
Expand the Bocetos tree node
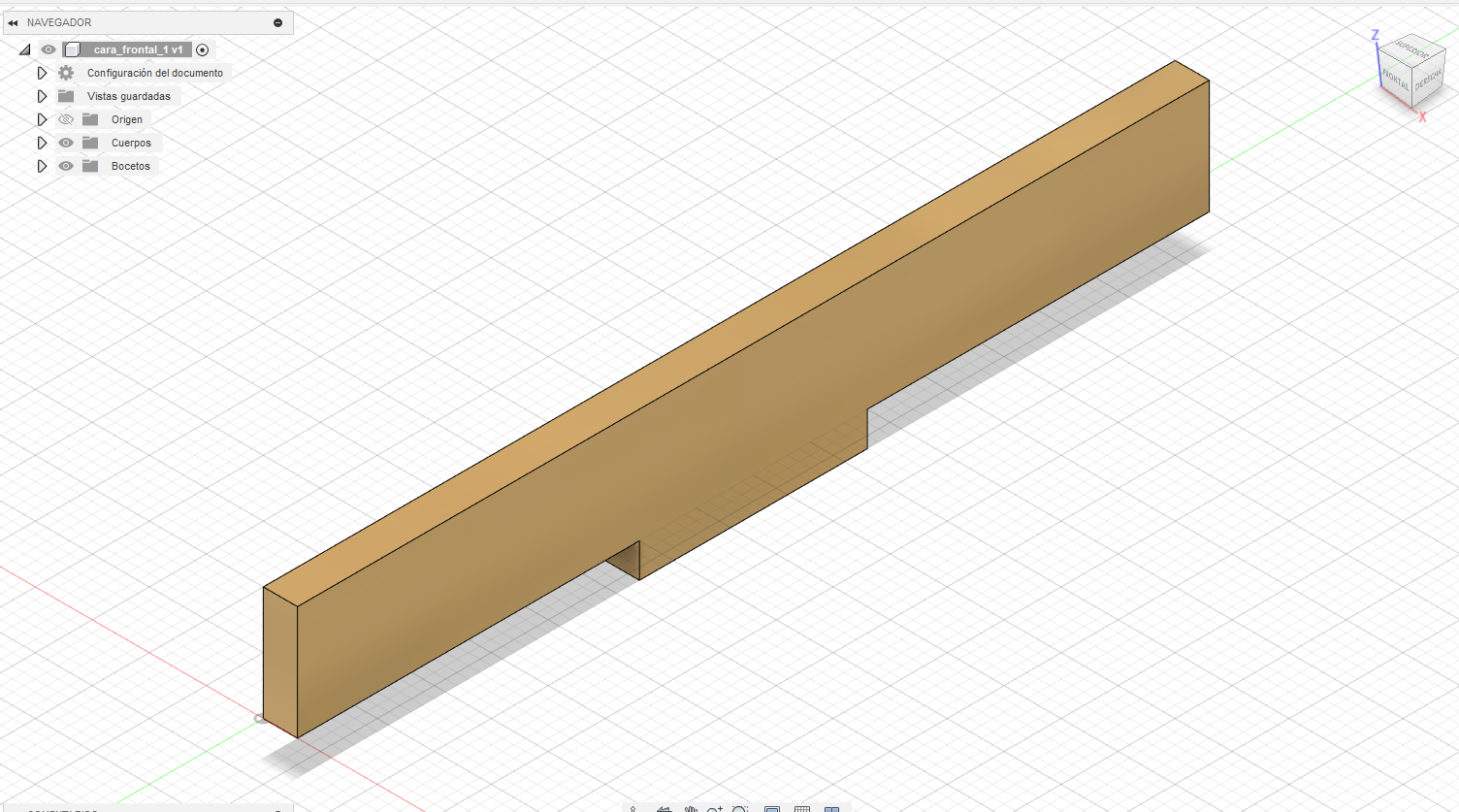[x=42, y=165]
